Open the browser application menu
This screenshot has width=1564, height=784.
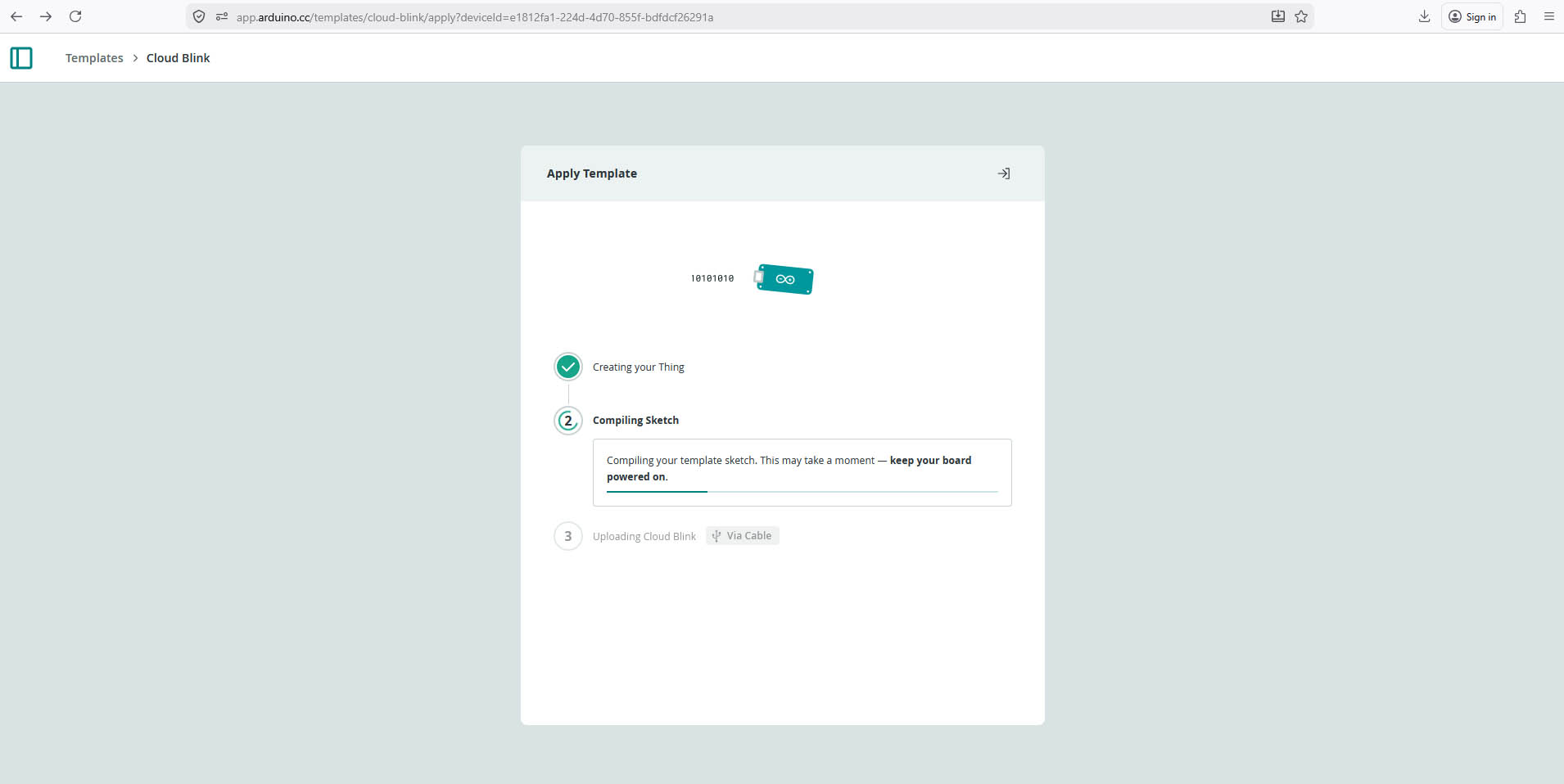1549,16
